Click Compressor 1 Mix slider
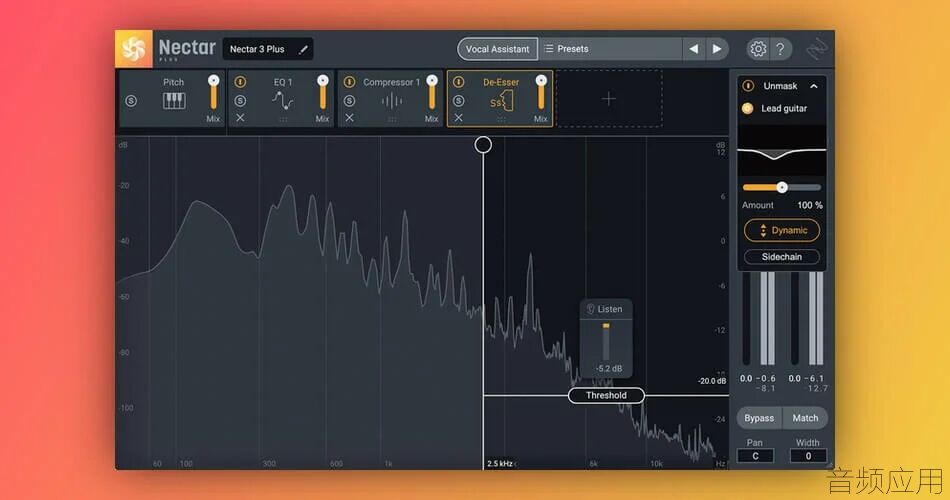The image size is (950, 500). pos(431,93)
